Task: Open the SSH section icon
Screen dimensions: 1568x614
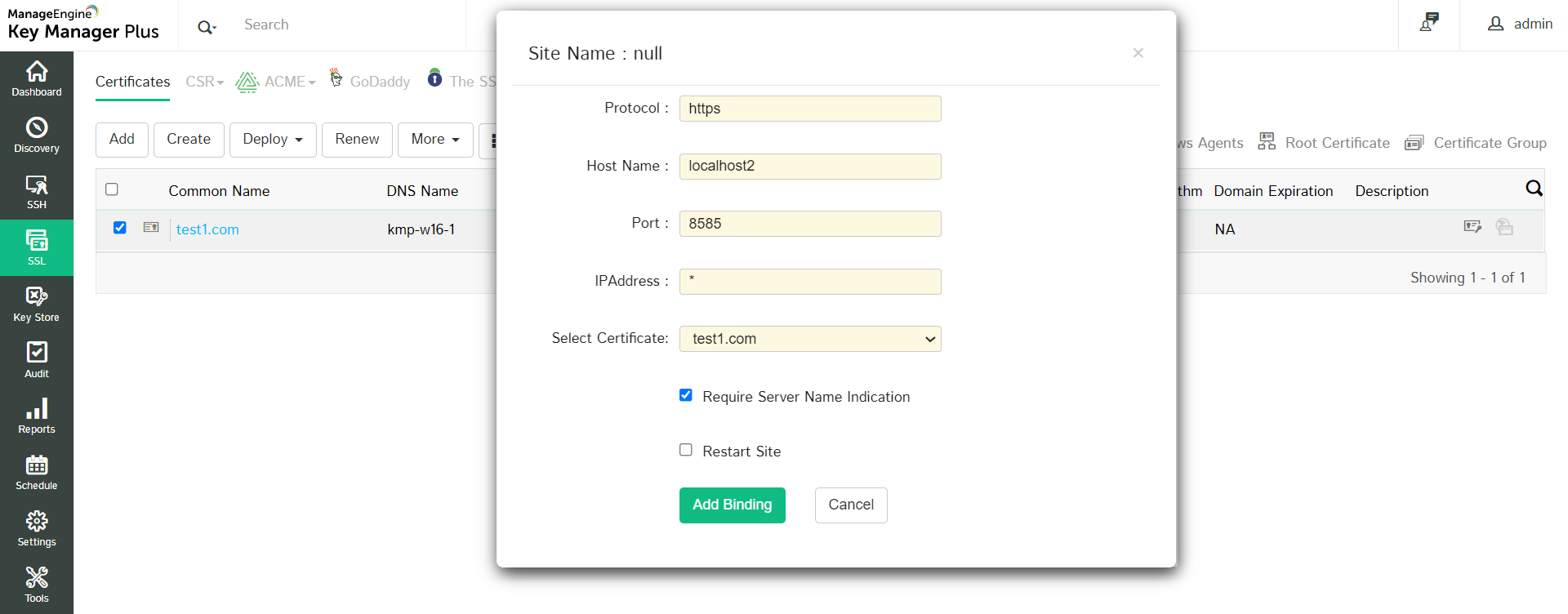Action: pyautogui.click(x=37, y=192)
